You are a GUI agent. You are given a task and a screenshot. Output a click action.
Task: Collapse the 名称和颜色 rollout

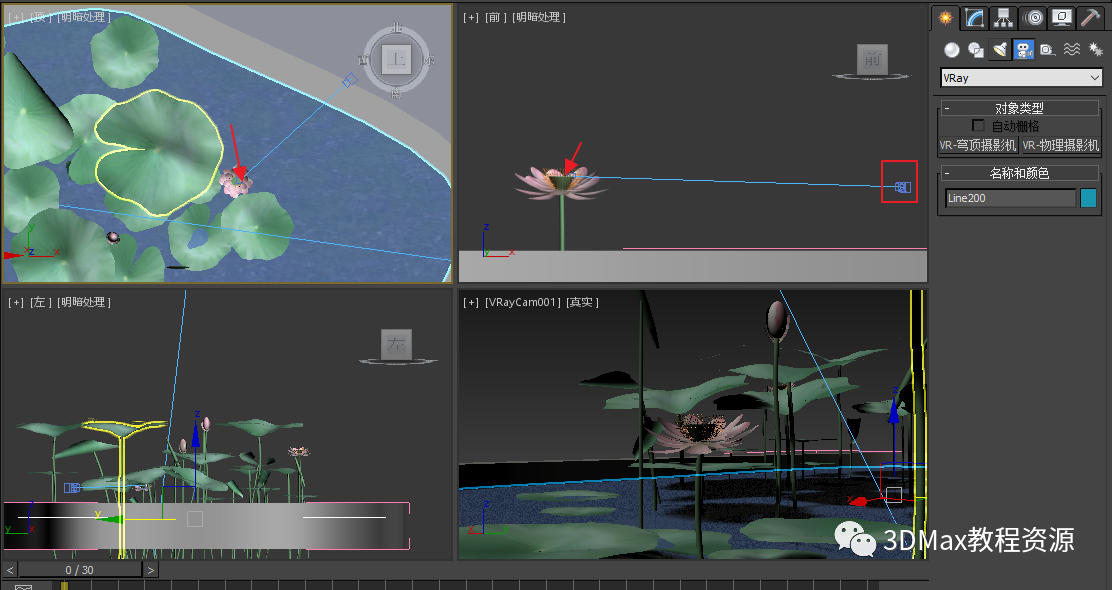tap(1019, 173)
